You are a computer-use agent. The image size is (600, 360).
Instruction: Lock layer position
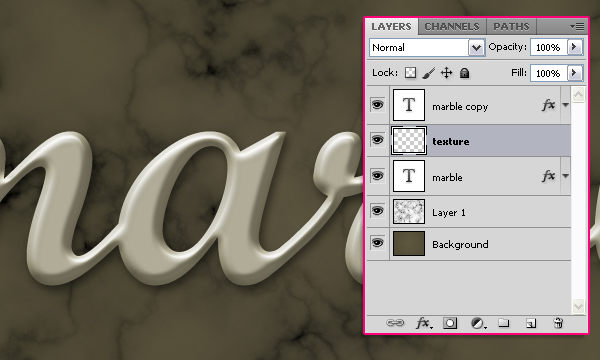[x=447, y=73]
